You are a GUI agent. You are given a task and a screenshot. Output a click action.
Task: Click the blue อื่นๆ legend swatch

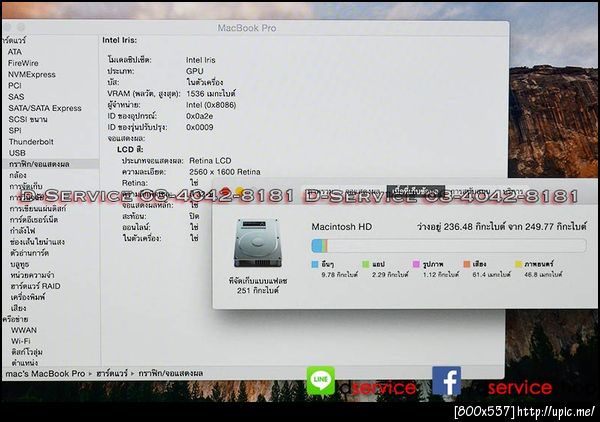315,264
